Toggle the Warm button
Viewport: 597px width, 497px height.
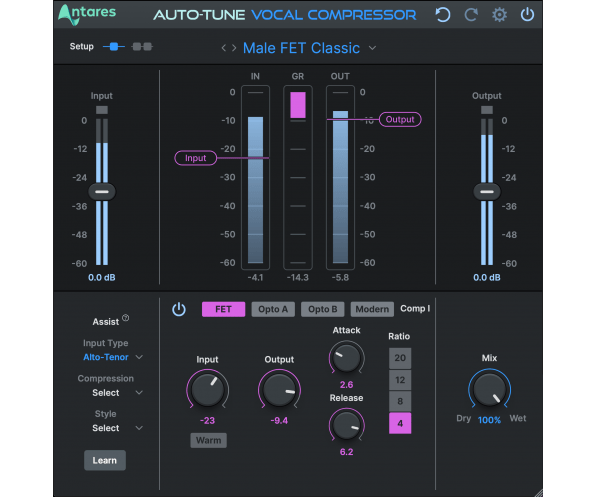click(x=208, y=440)
